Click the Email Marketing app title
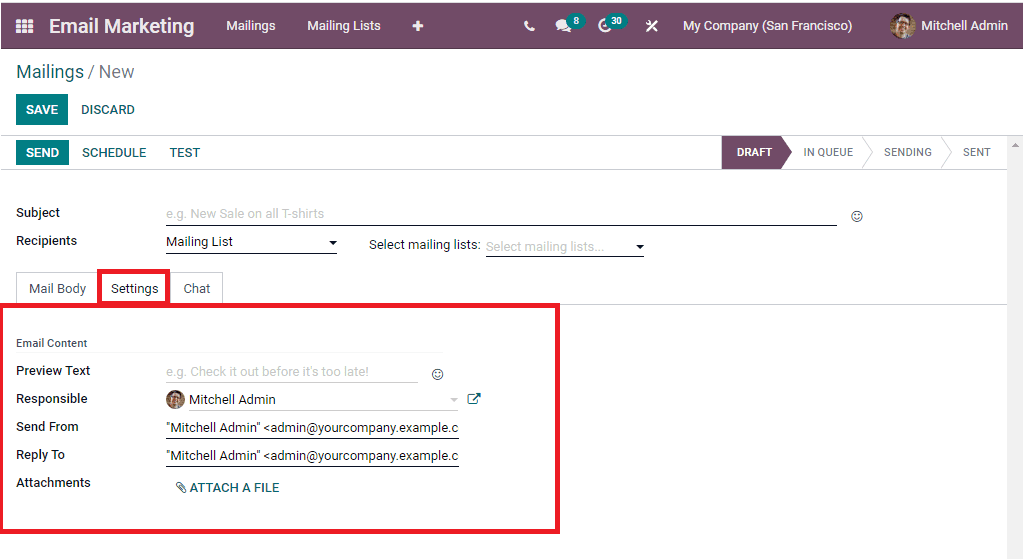This screenshot has width=1024, height=560. 121,26
